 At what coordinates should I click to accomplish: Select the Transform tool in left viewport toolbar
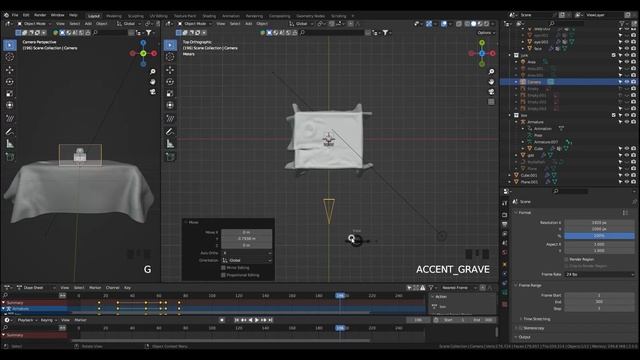10,105
